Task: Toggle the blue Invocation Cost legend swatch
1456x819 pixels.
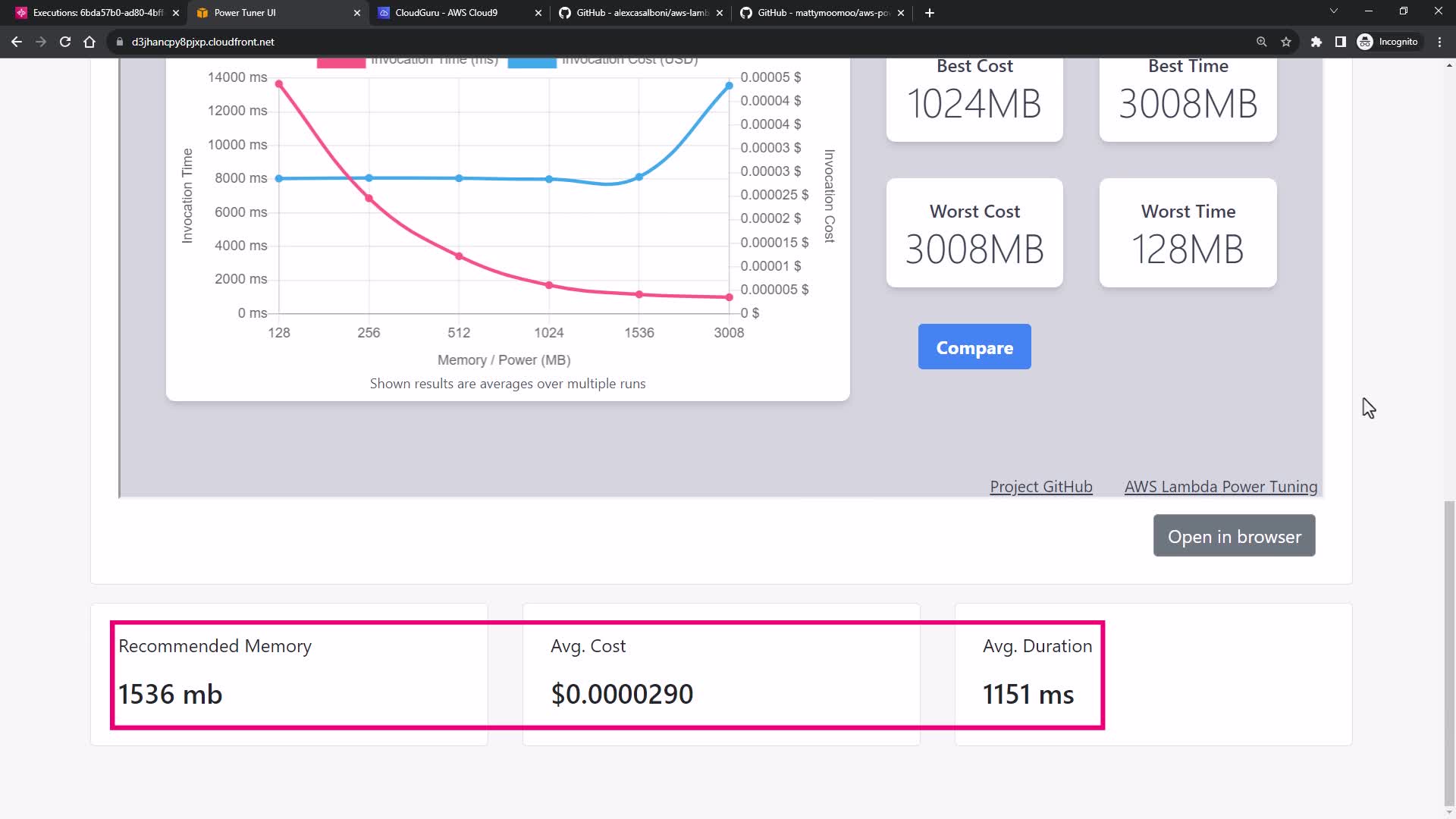Action: [x=532, y=62]
